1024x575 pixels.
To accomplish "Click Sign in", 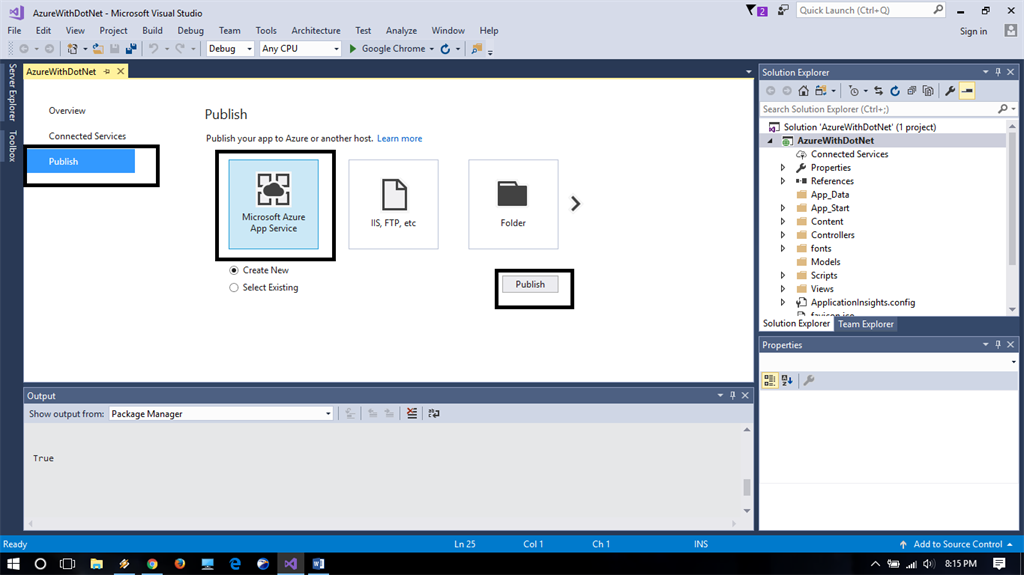I will click(x=974, y=31).
